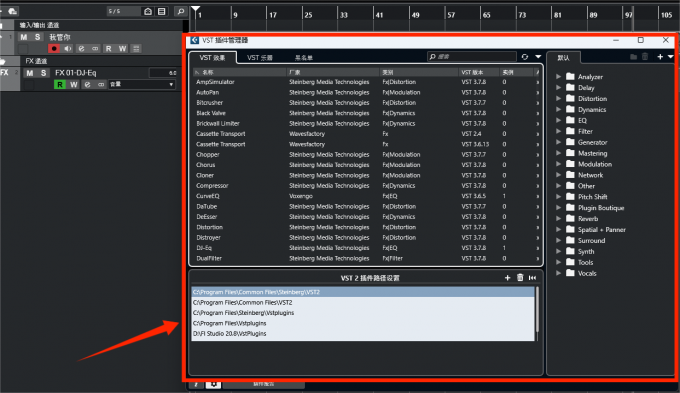Sort by the VST 版本 column header
This screenshot has height=393, width=680.
click(479, 72)
